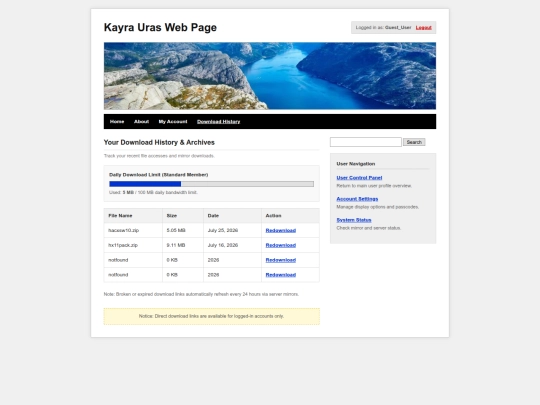540x405 pixels.
Task: Click 'Track your recent file accesses' subtitle
Action: (159, 156)
